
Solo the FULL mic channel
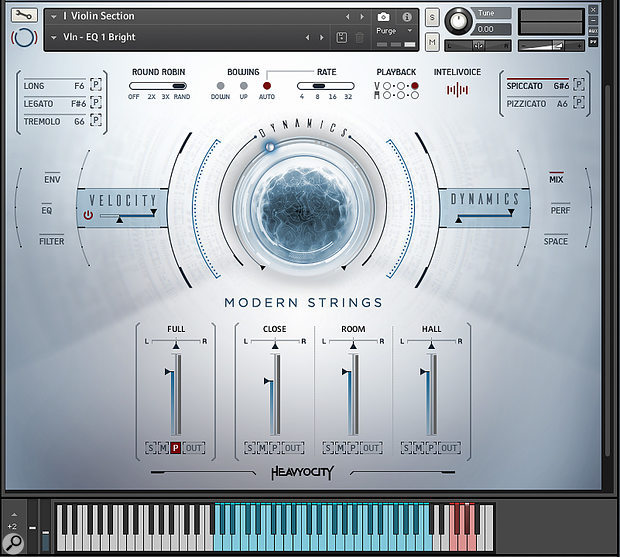point(150,448)
